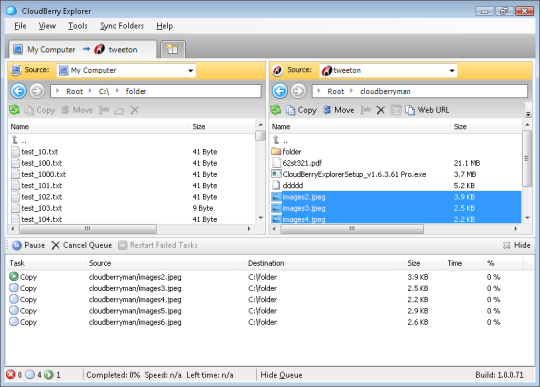Open right toolbar overflow chevron
Image resolution: width=540 pixels, height=387 pixels.
pos(528,114)
